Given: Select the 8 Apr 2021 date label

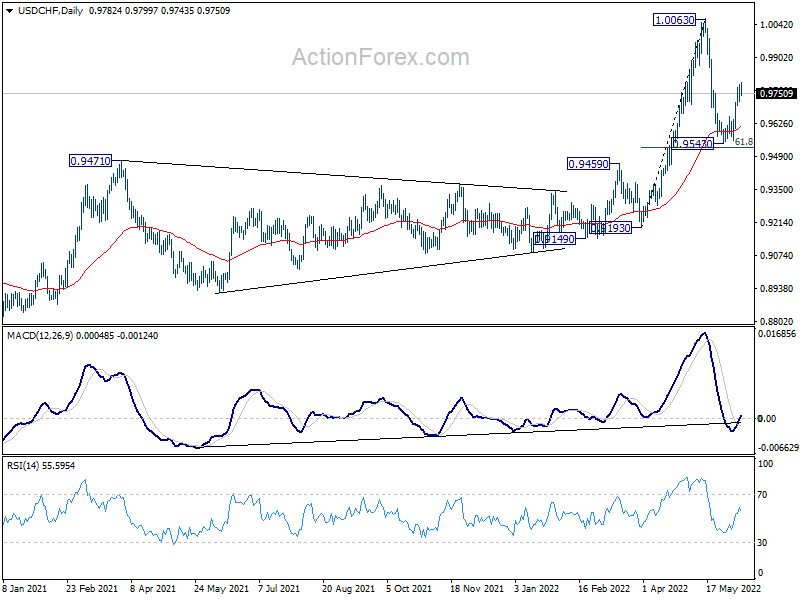Looking at the screenshot, I should click(153, 588).
